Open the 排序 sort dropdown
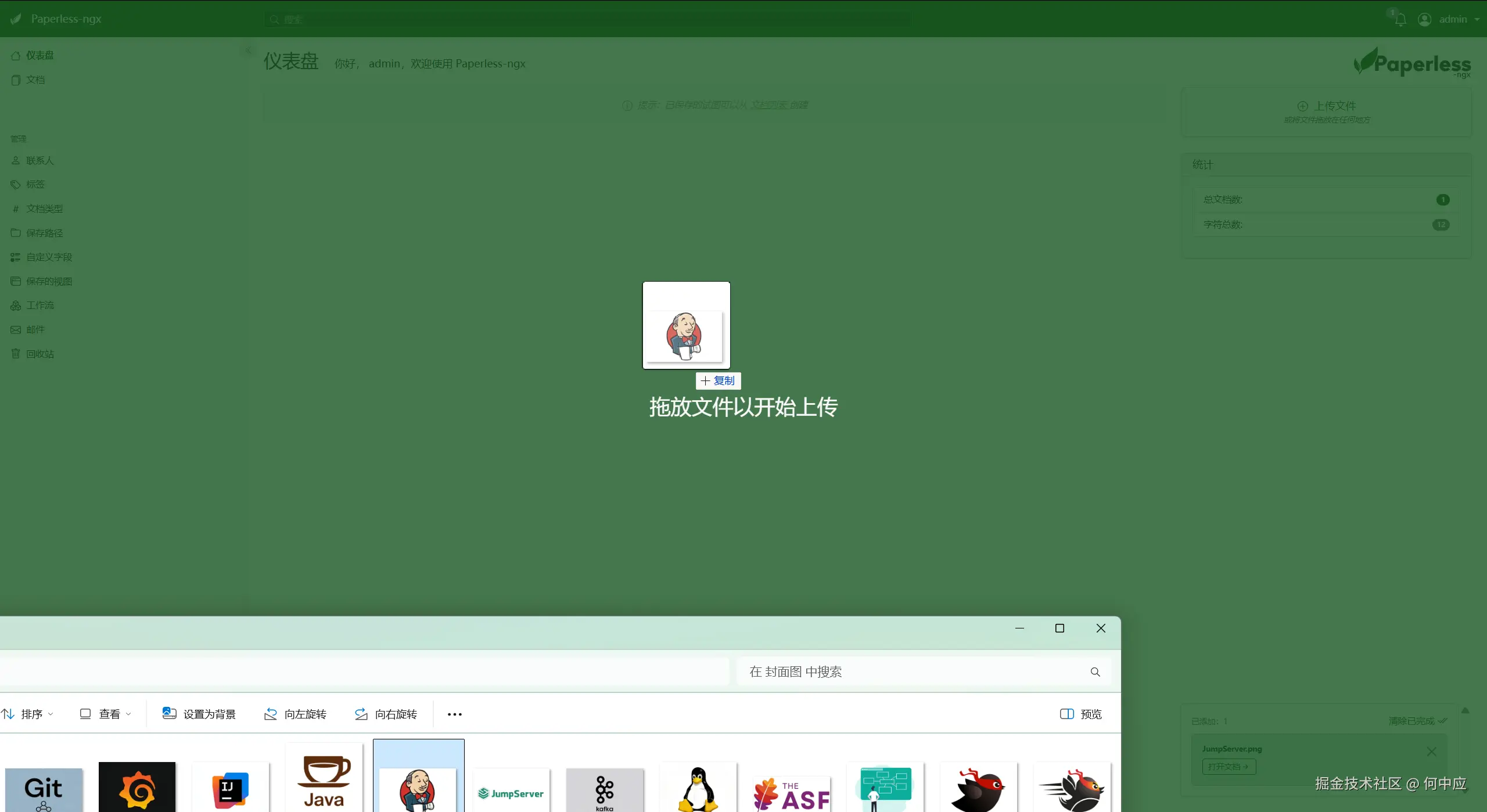Image resolution: width=1487 pixels, height=812 pixels. pos(28,713)
